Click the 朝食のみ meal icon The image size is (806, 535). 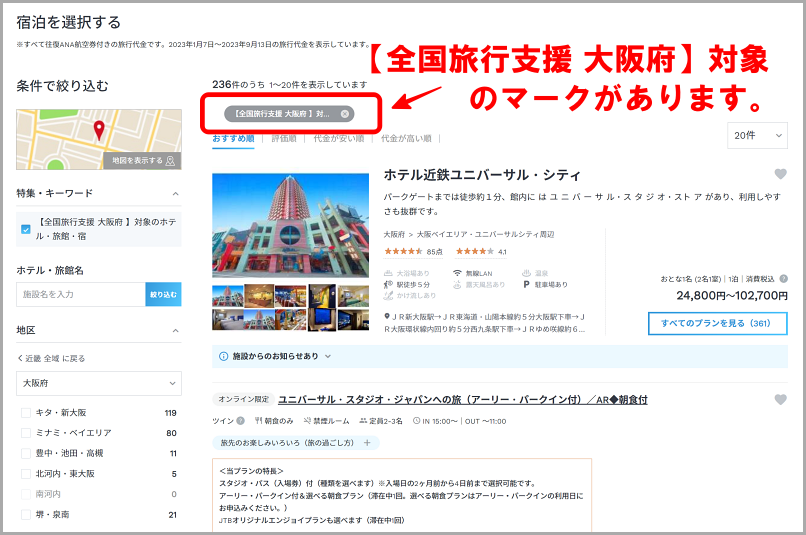tap(259, 421)
